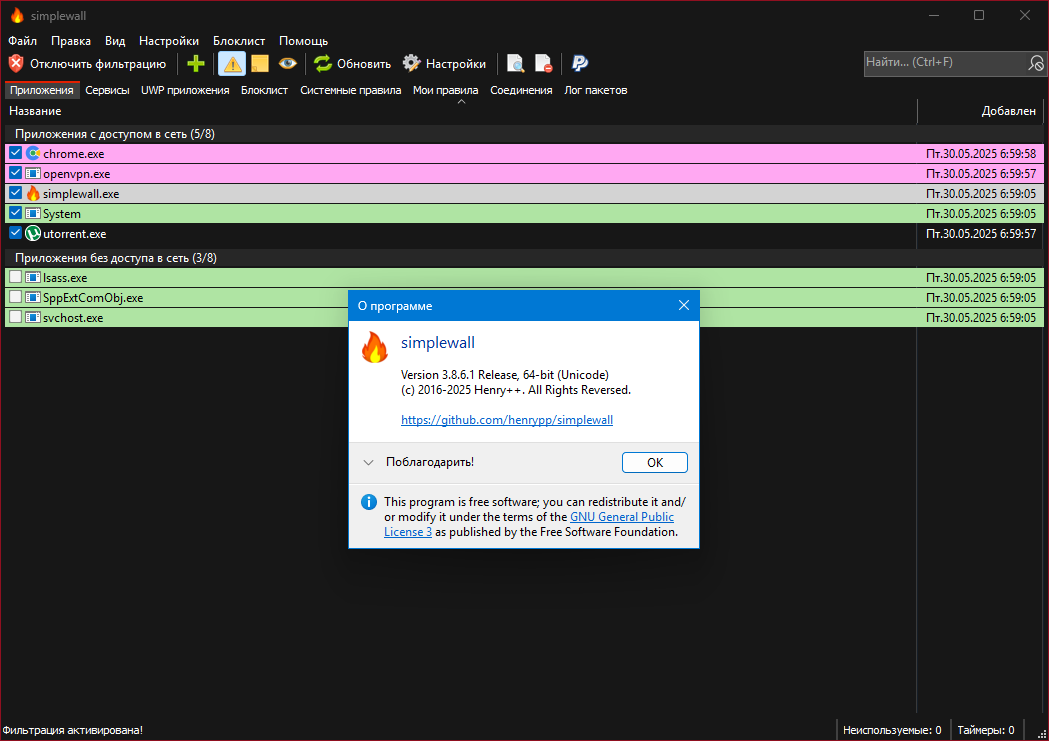Uncheck the chrome.exe checkbox
The width and height of the screenshot is (1049, 741).
coord(15,153)
